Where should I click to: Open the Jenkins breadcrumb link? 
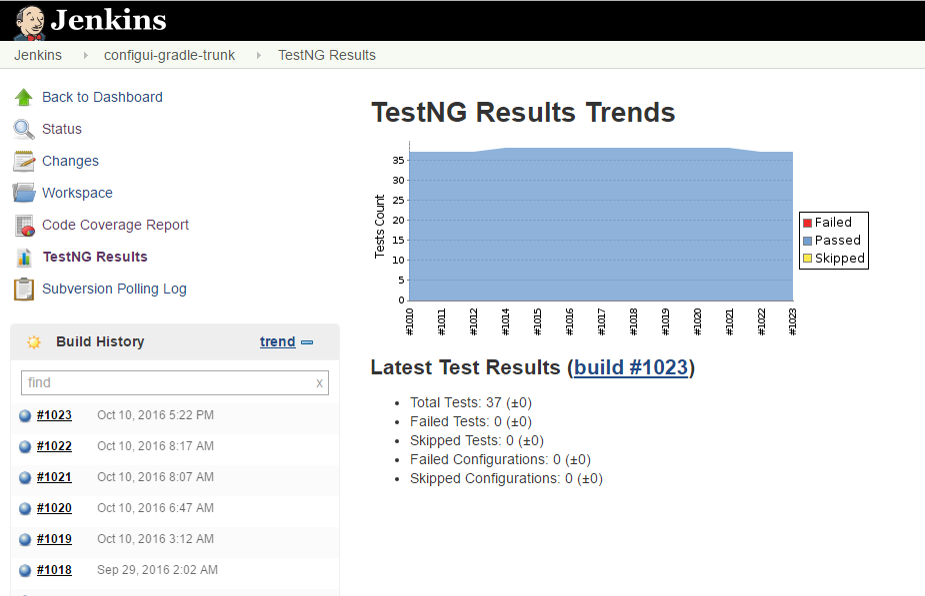[x=38, y=55]
